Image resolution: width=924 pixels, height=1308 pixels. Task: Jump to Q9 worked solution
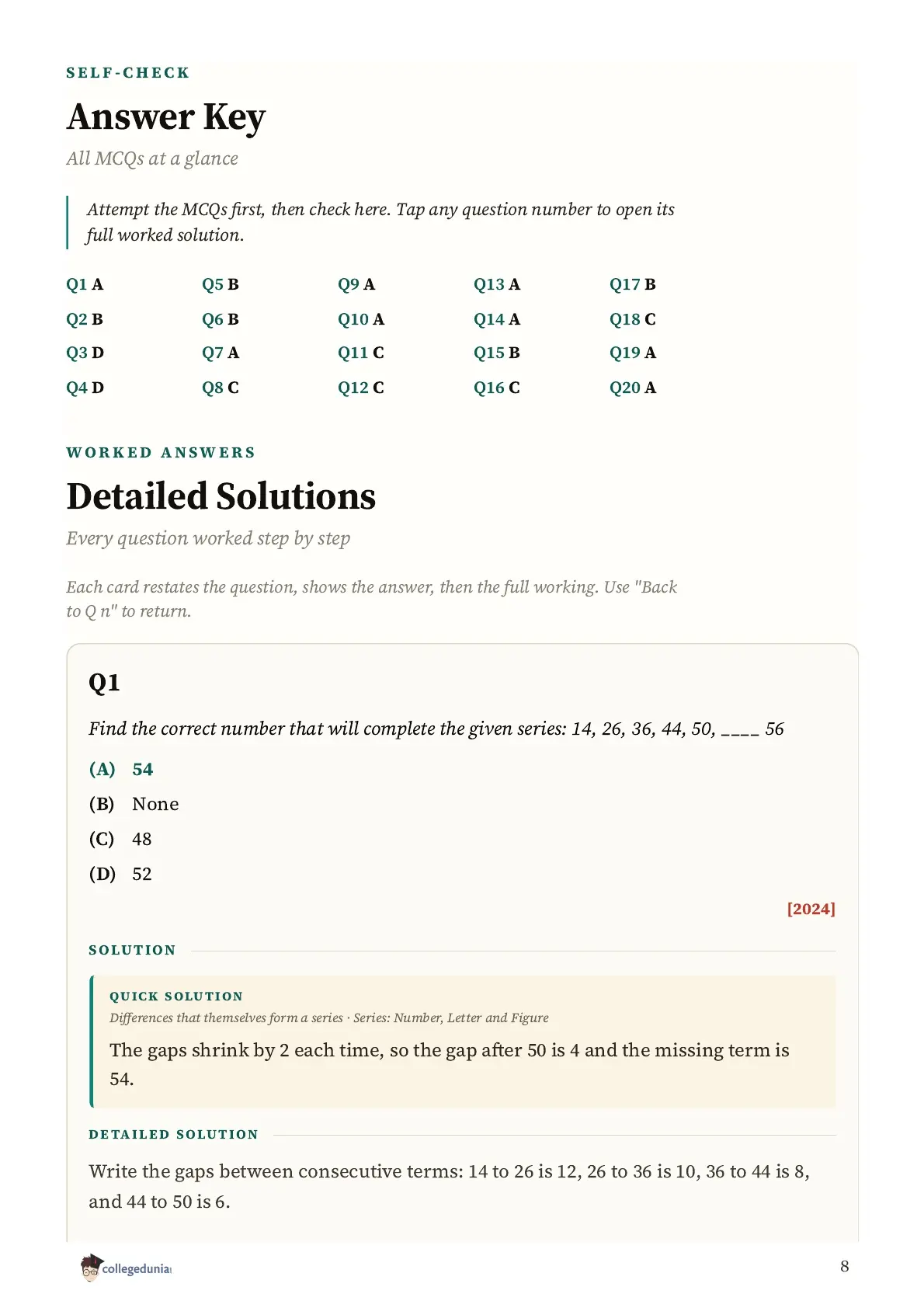point(356,284)
